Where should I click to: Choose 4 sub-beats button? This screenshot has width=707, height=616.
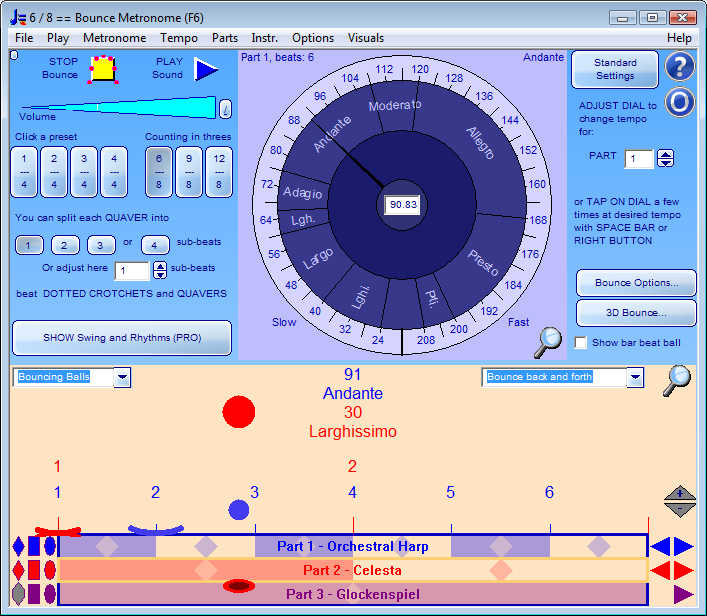[155, 245]
